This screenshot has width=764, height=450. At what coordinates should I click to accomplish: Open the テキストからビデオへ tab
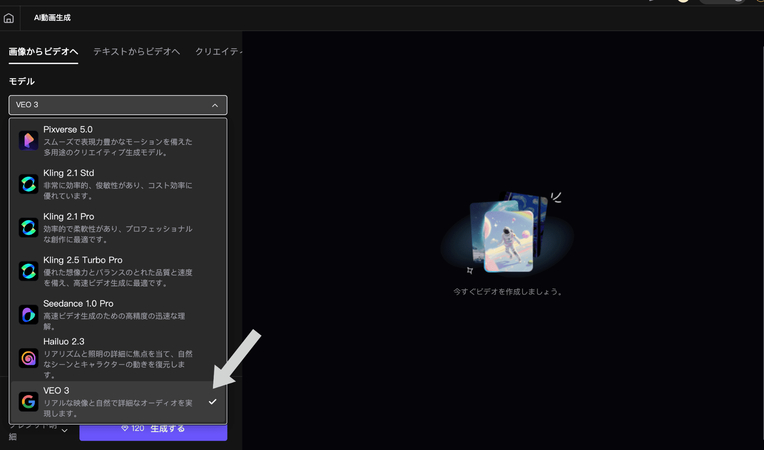[x=136, y=51]
